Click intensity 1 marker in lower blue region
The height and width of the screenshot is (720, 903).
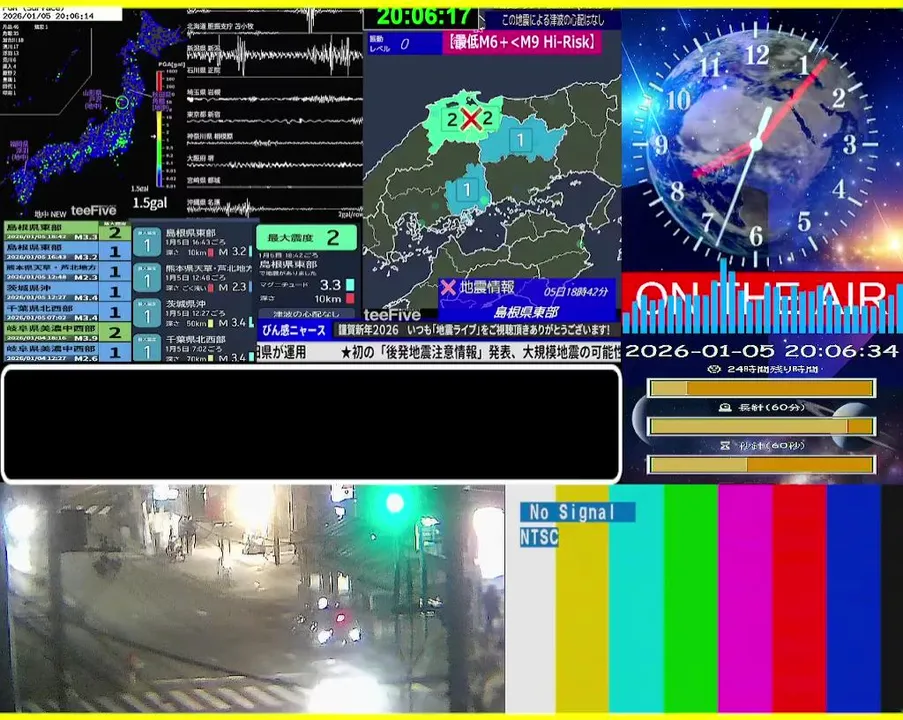point(467,189)
